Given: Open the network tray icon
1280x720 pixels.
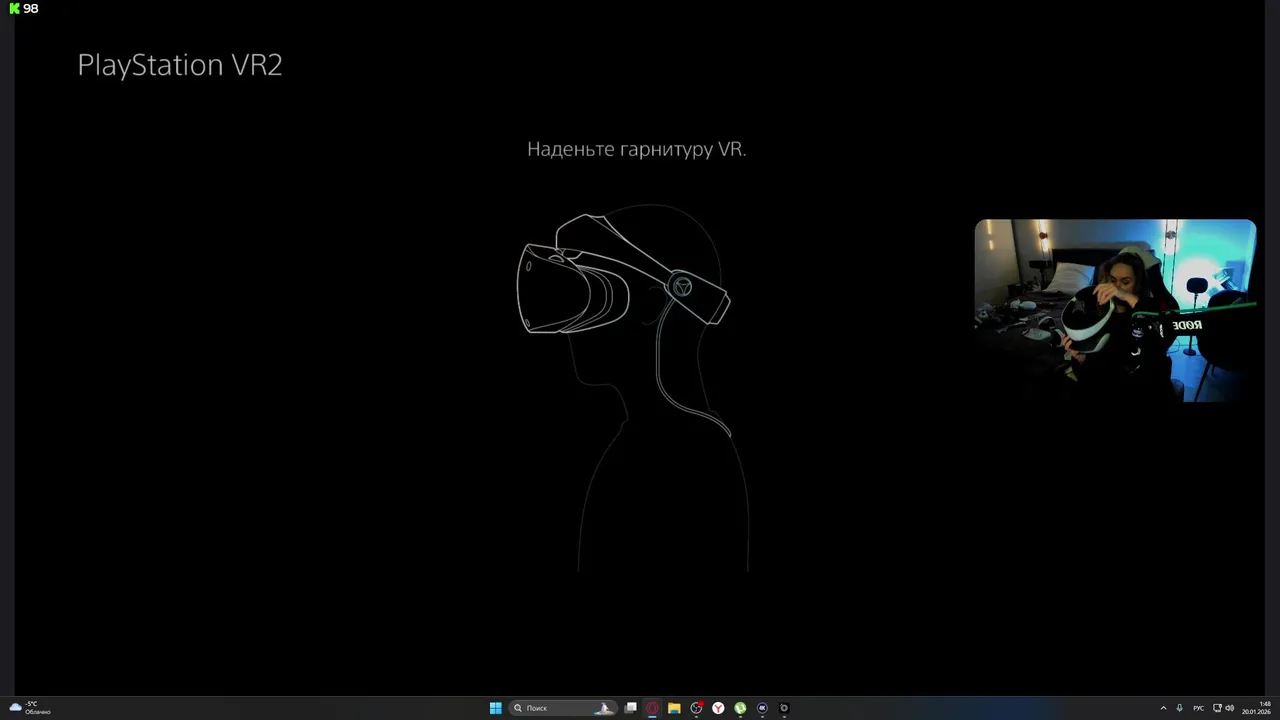Looking at the screenshot, I should pos(1217,708).
